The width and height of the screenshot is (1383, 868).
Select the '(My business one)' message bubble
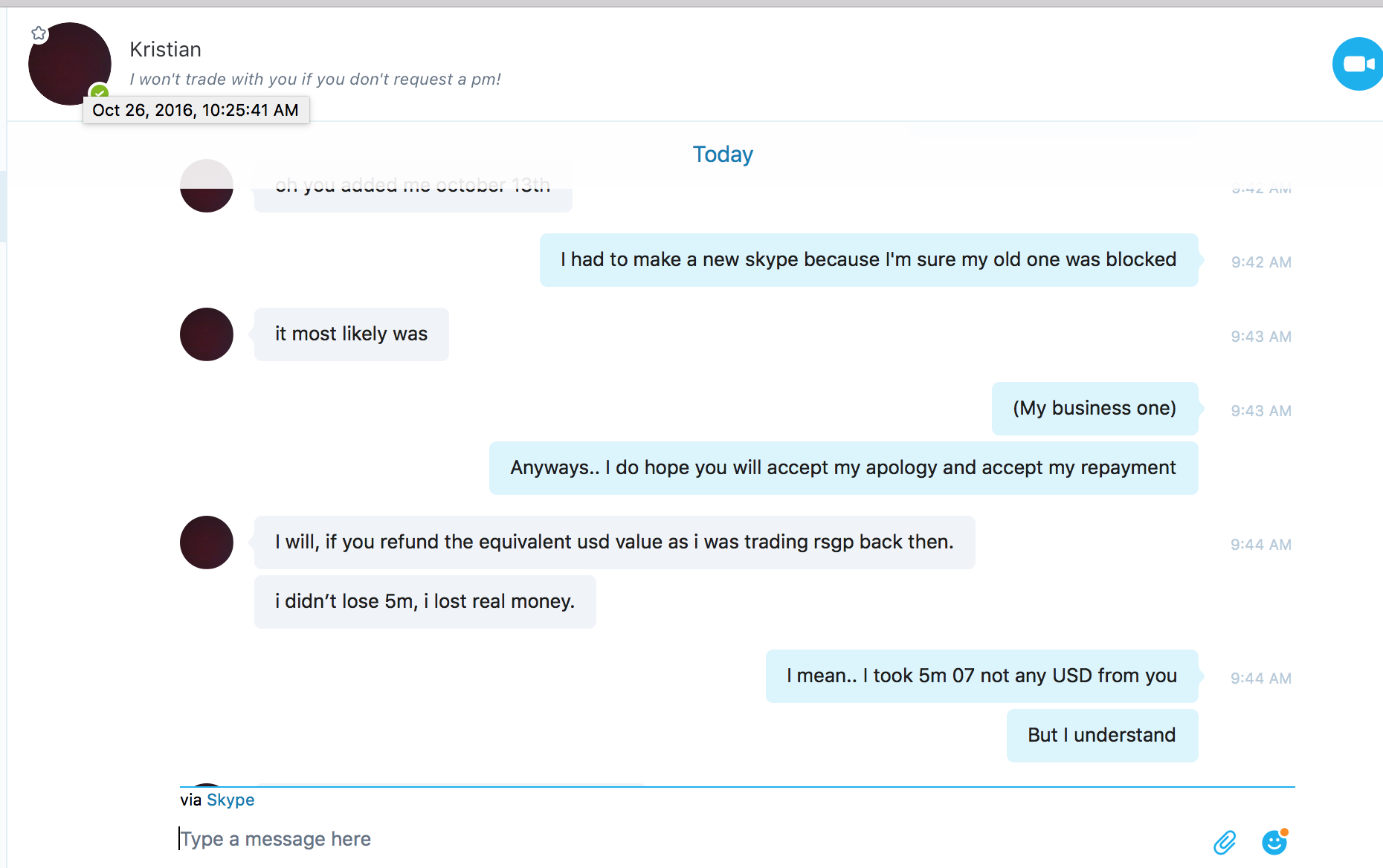pyautogui.click(x=1095, y=408)
